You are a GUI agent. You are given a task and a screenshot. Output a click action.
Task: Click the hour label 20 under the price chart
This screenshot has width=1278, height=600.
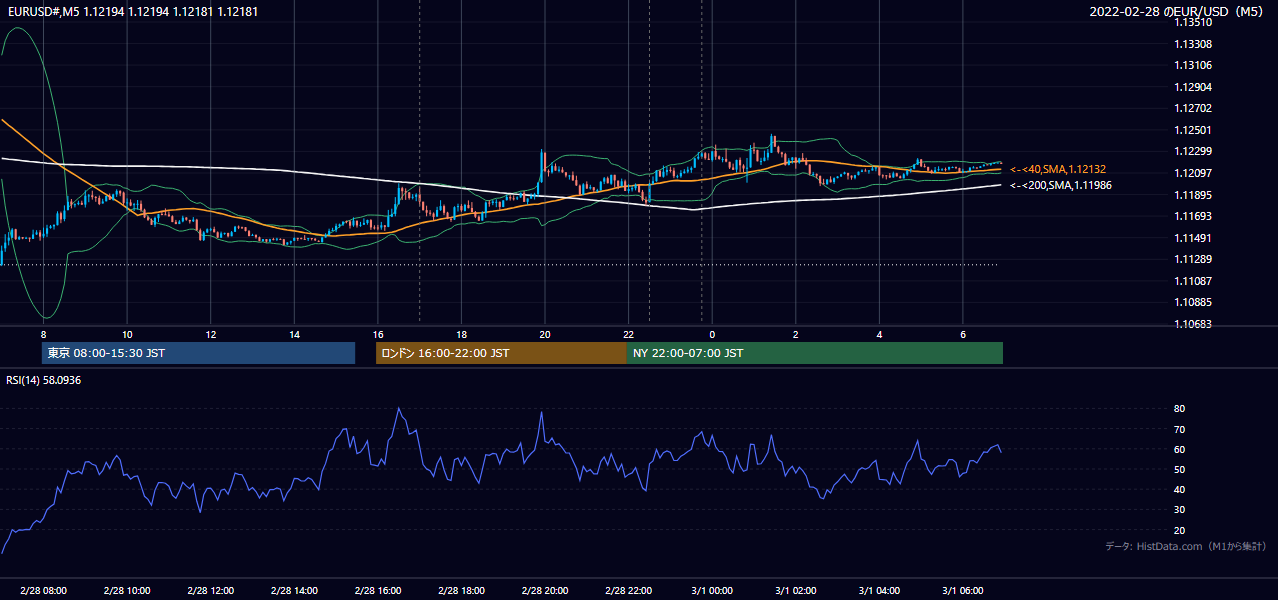(545, 334)
